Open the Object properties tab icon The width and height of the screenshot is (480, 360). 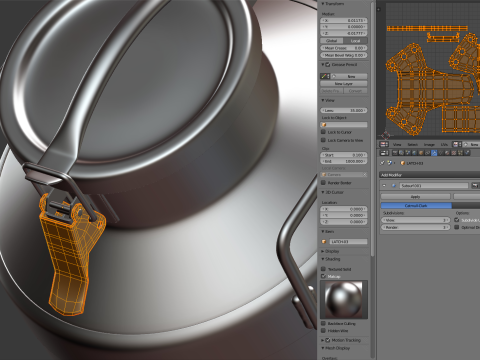click(x=421, y=153)
